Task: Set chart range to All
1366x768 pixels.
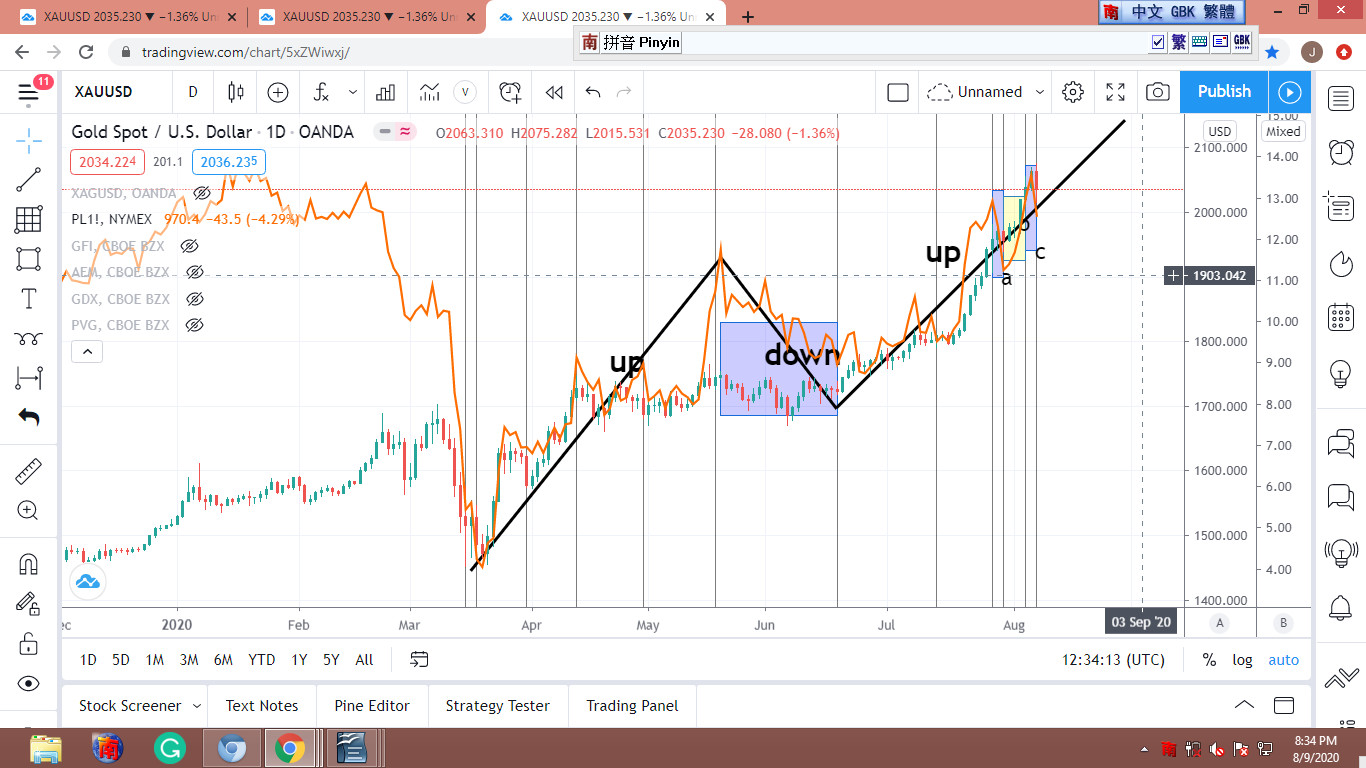Action: [364, 660]
